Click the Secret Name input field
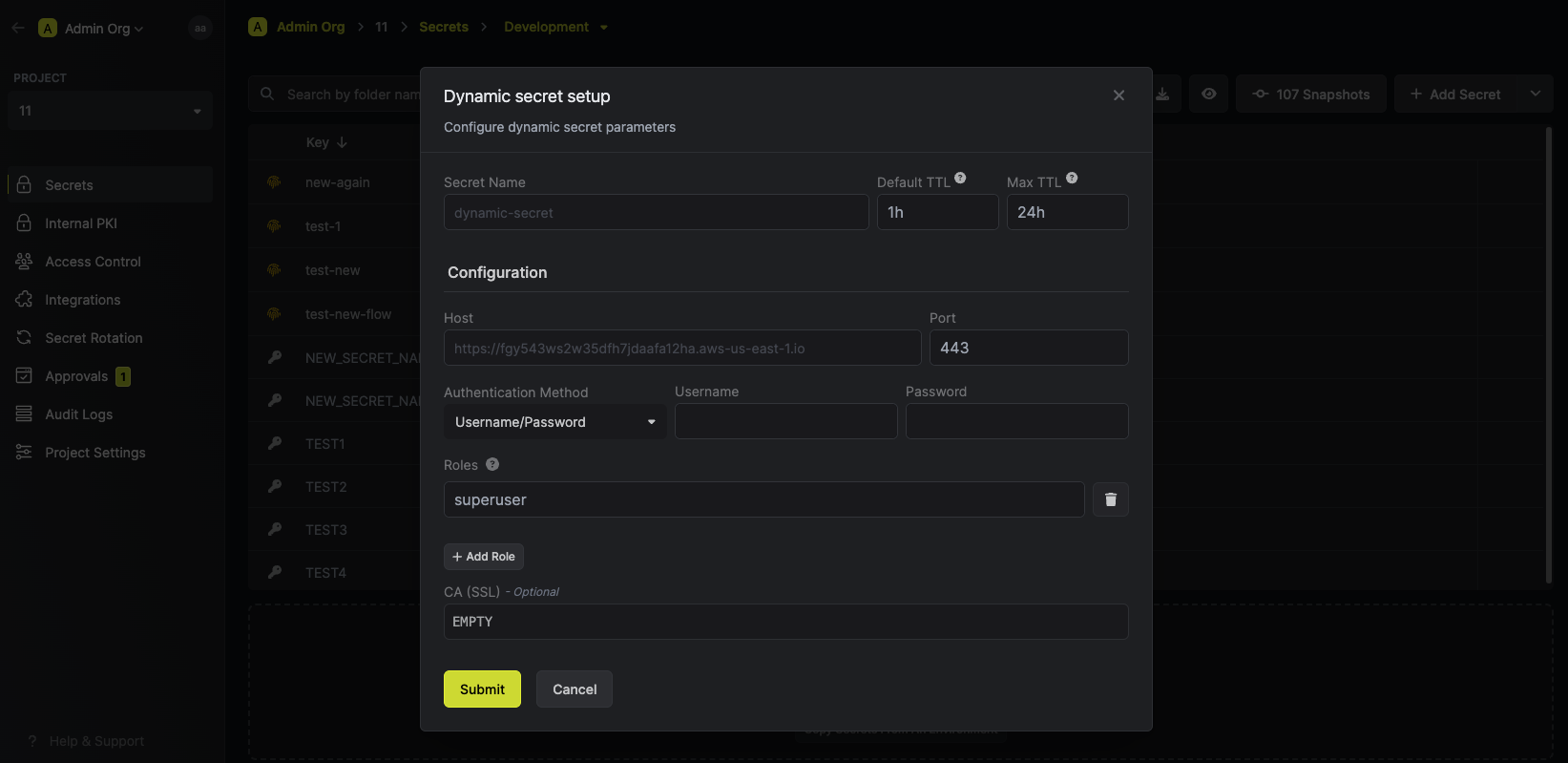 point(657,212)
